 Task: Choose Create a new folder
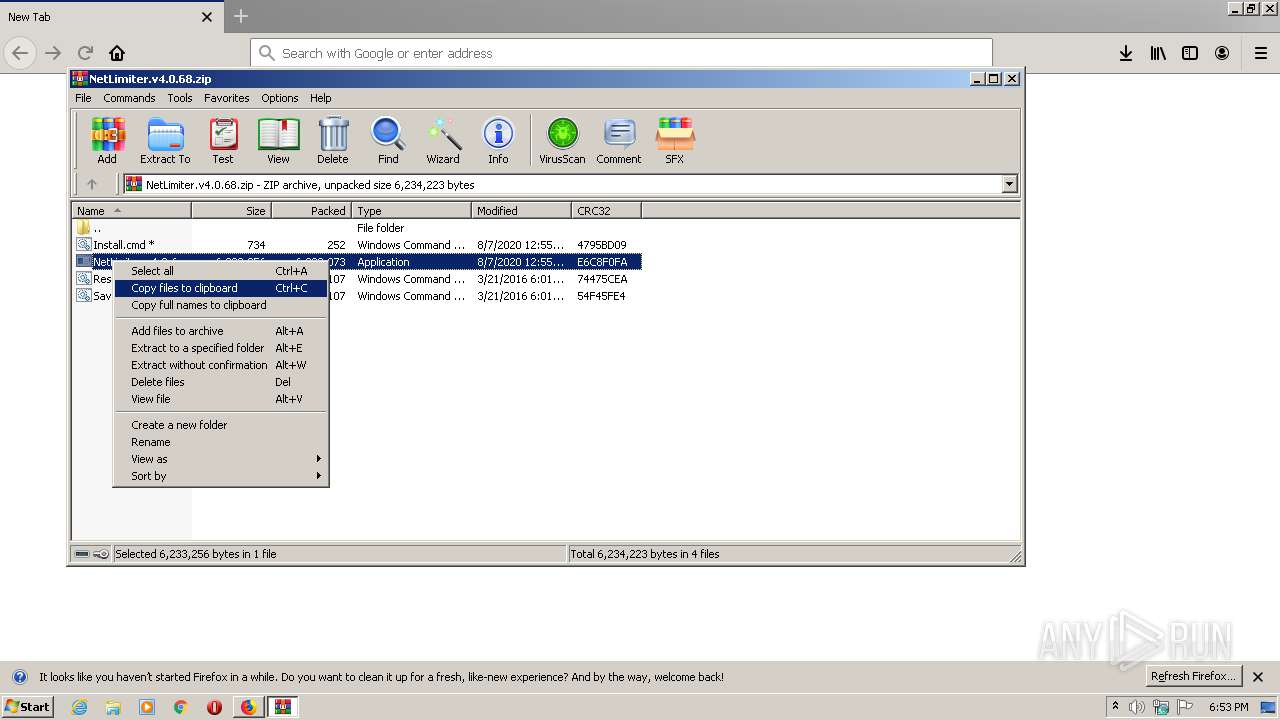coord(221,425)
